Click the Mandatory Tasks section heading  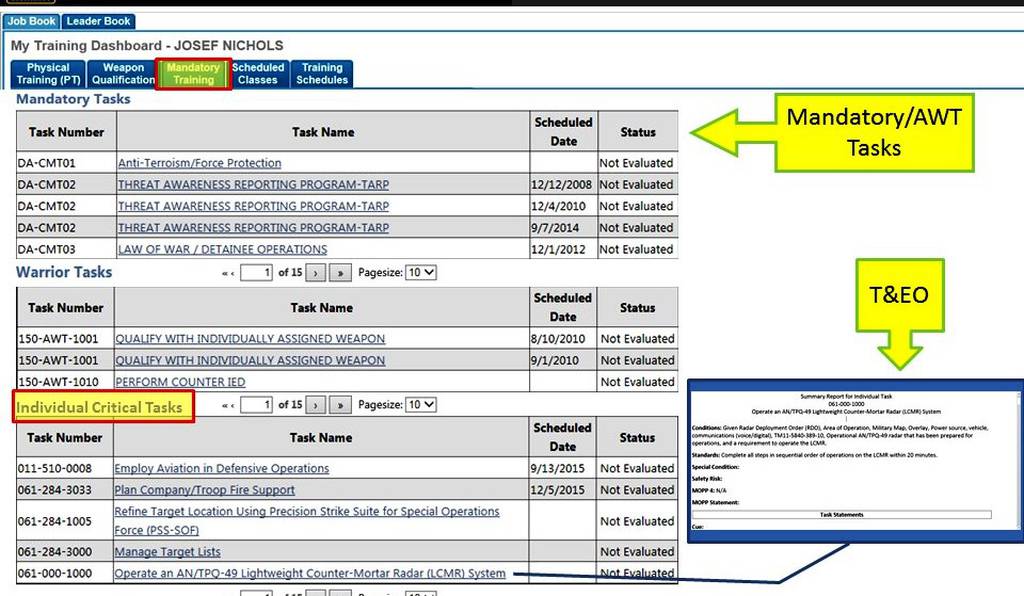click(x=73, y=99)
